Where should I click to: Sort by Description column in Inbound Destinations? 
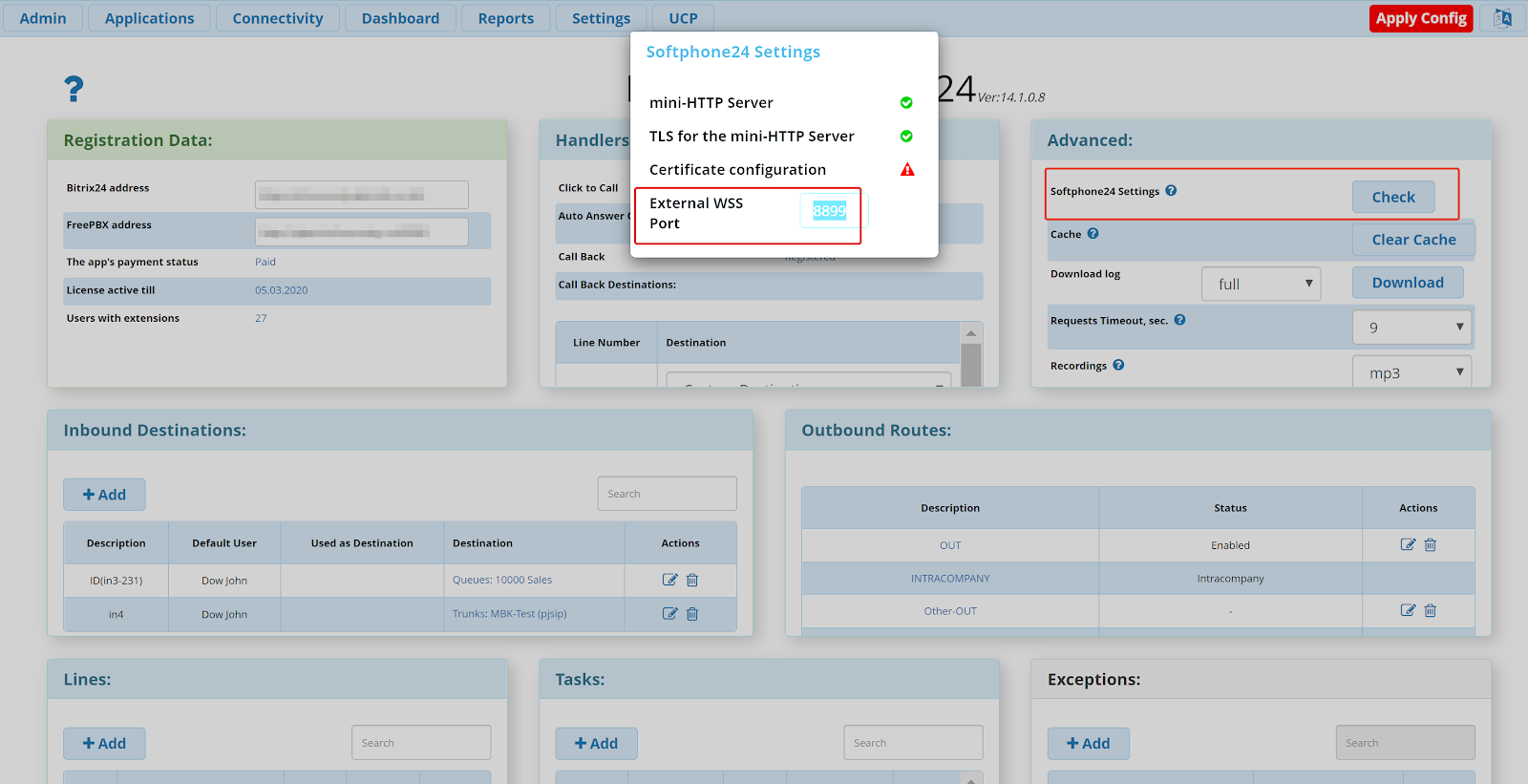(117, 543)
